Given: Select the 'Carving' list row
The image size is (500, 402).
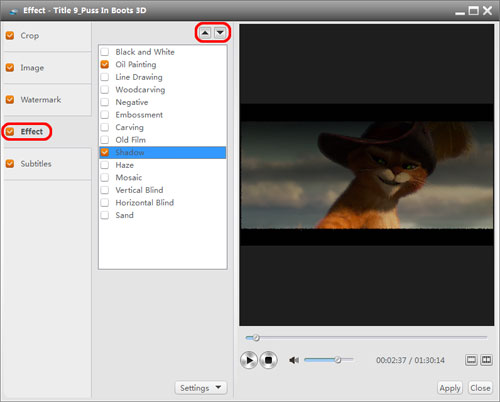Looking at the screenshot, I should click(163, 127).
